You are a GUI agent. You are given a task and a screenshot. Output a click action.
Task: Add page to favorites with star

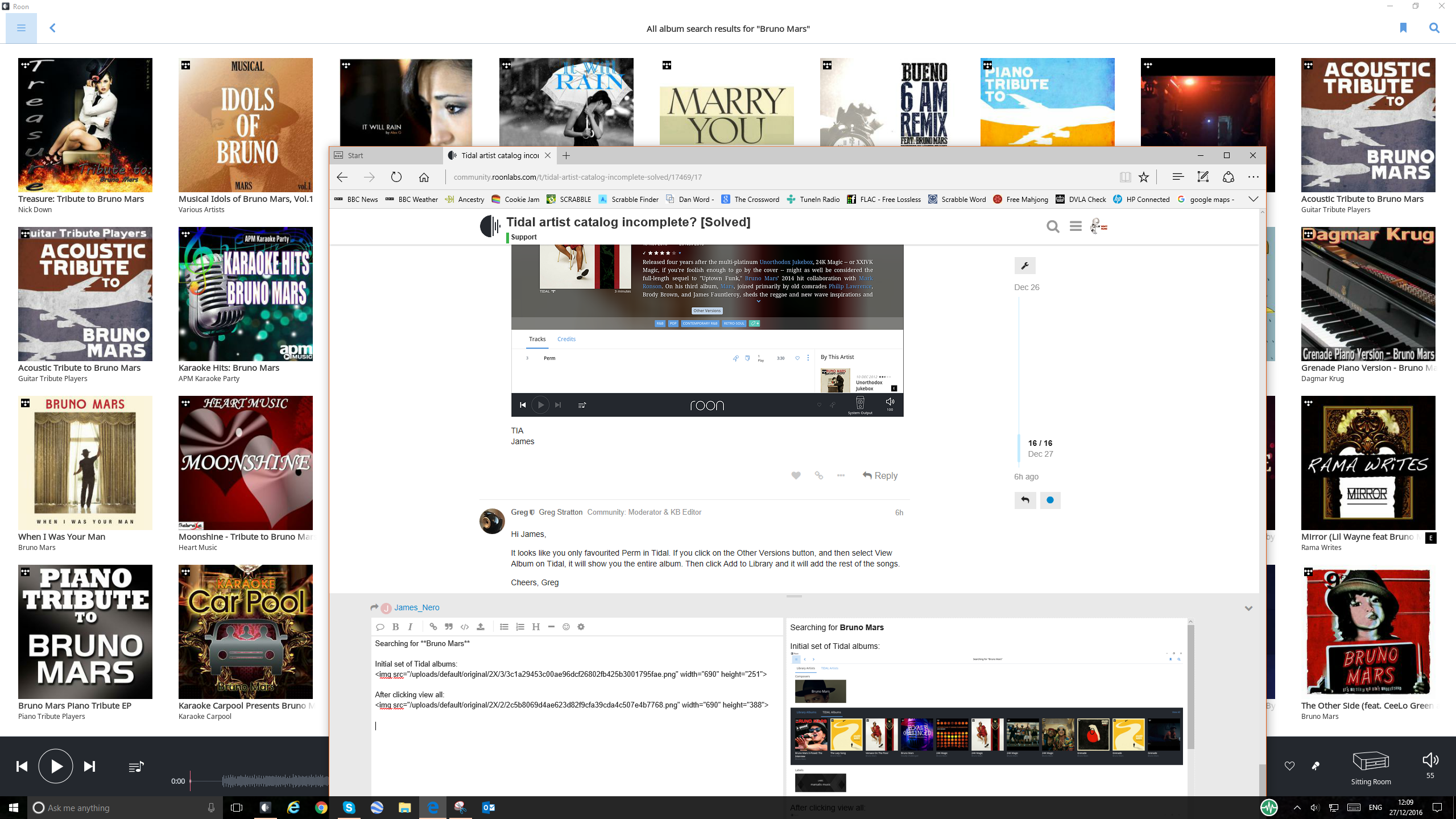1144,177
